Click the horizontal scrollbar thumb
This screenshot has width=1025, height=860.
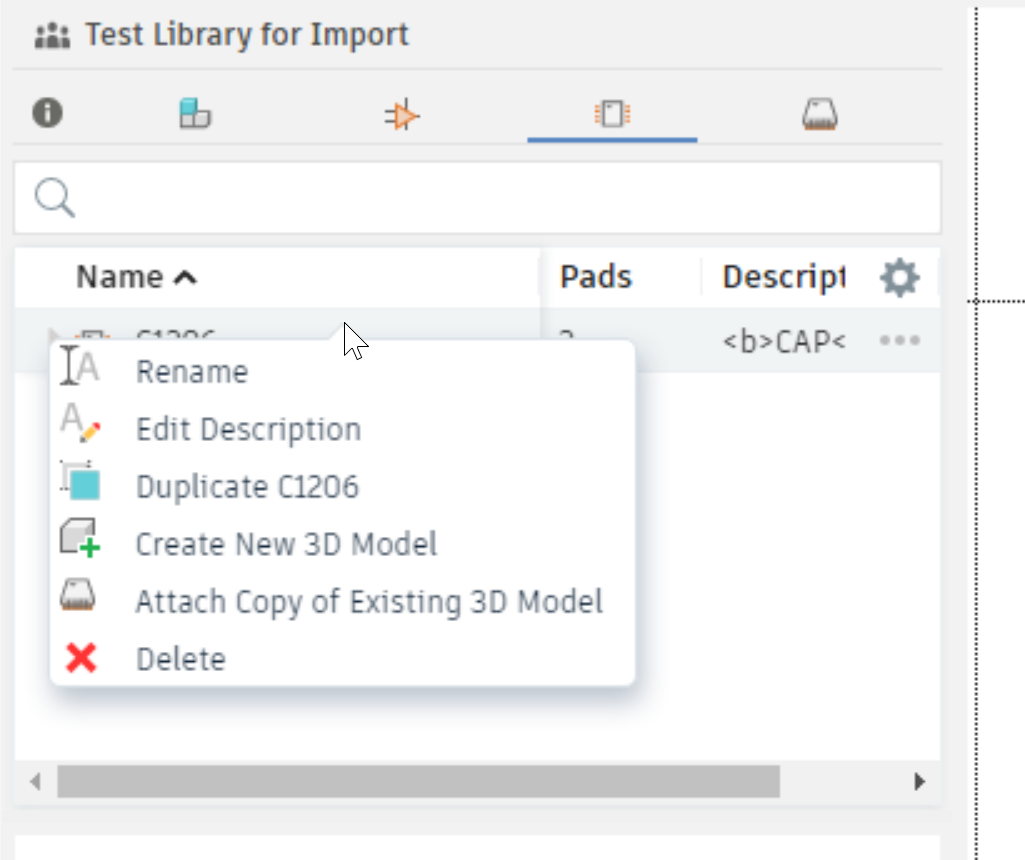click(418, 781)
